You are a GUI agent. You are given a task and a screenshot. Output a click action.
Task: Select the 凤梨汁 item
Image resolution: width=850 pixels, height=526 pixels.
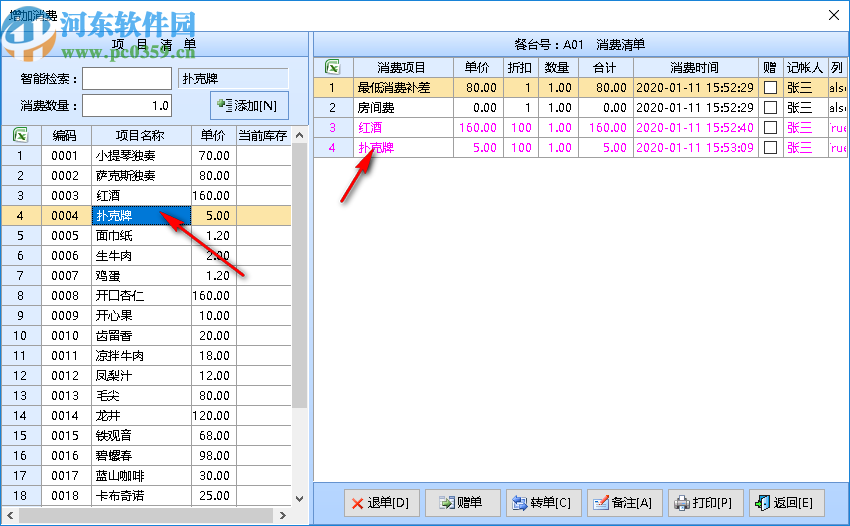point(141,376)
